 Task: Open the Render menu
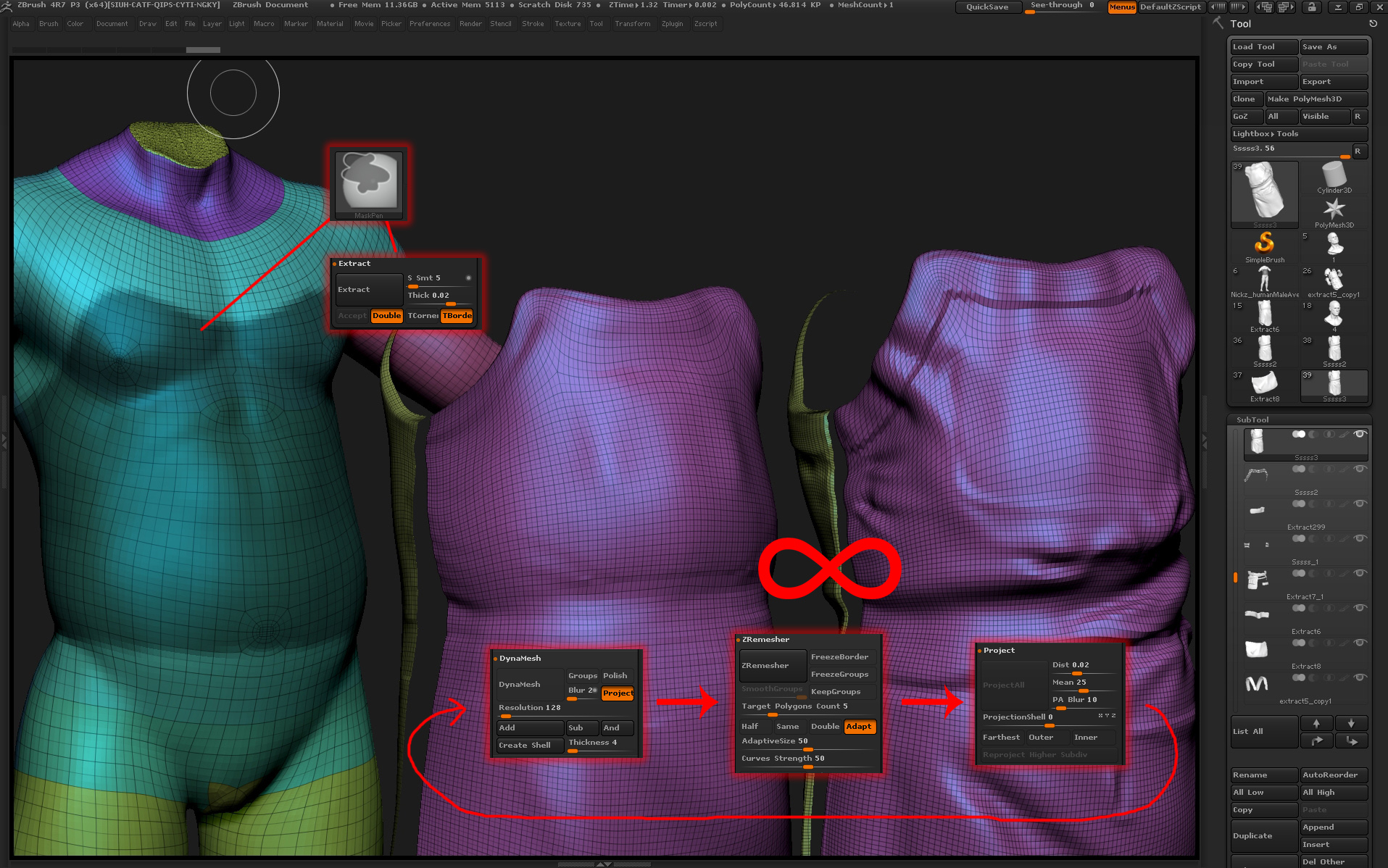tap(470, 24)
